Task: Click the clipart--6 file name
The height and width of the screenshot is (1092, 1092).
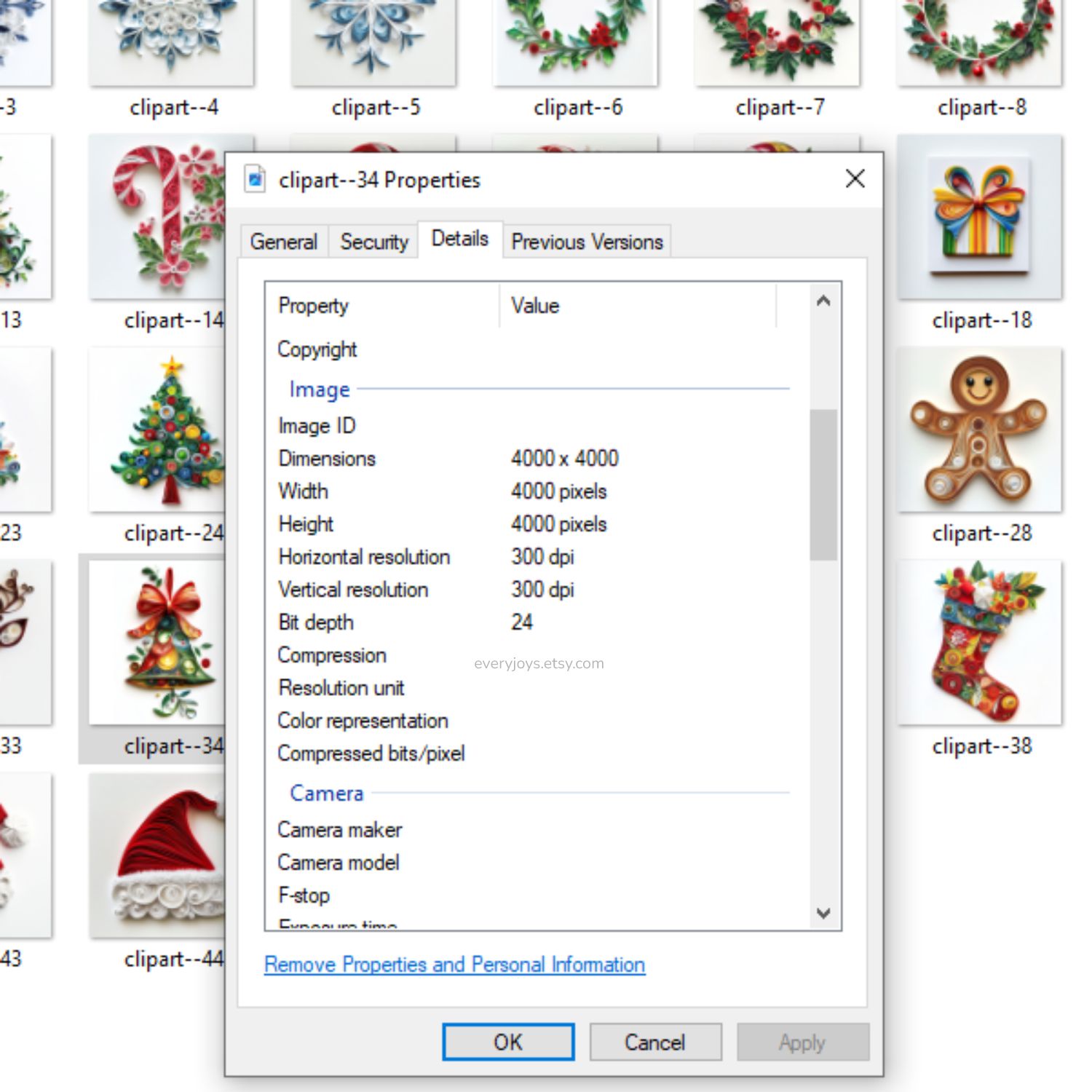Action: (x=578, y=107)
